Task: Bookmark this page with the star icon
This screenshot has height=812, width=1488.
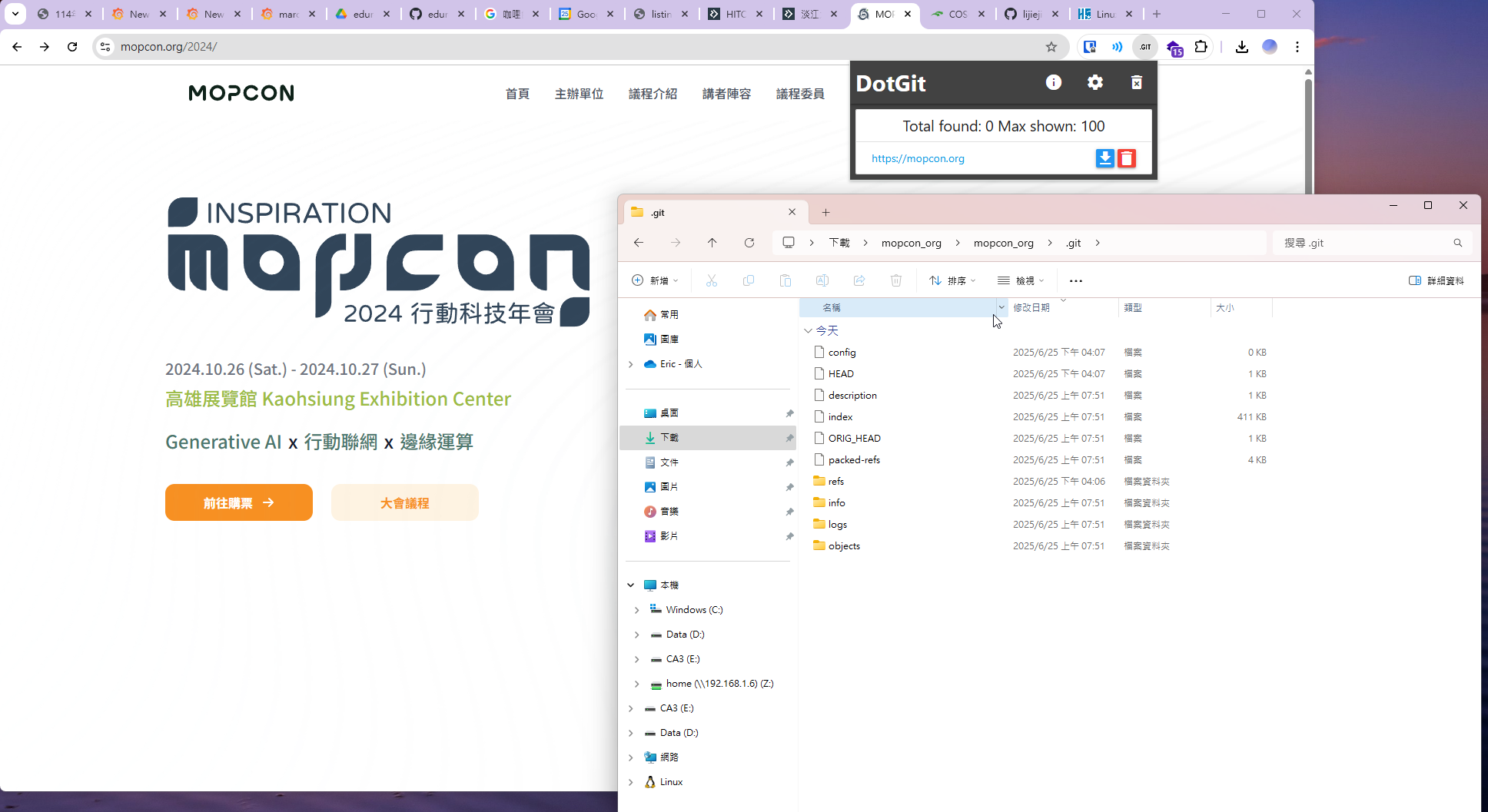Action: click(x=1051, y=47)
